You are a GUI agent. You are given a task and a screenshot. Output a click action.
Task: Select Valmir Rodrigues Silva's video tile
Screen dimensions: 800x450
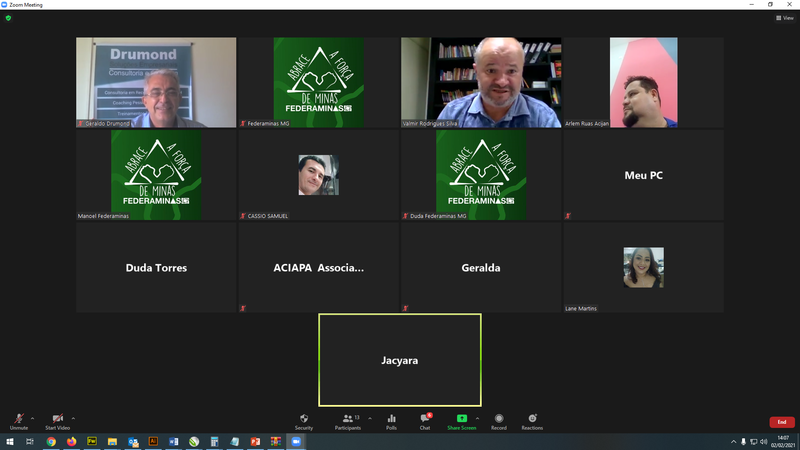click(481, 82)
